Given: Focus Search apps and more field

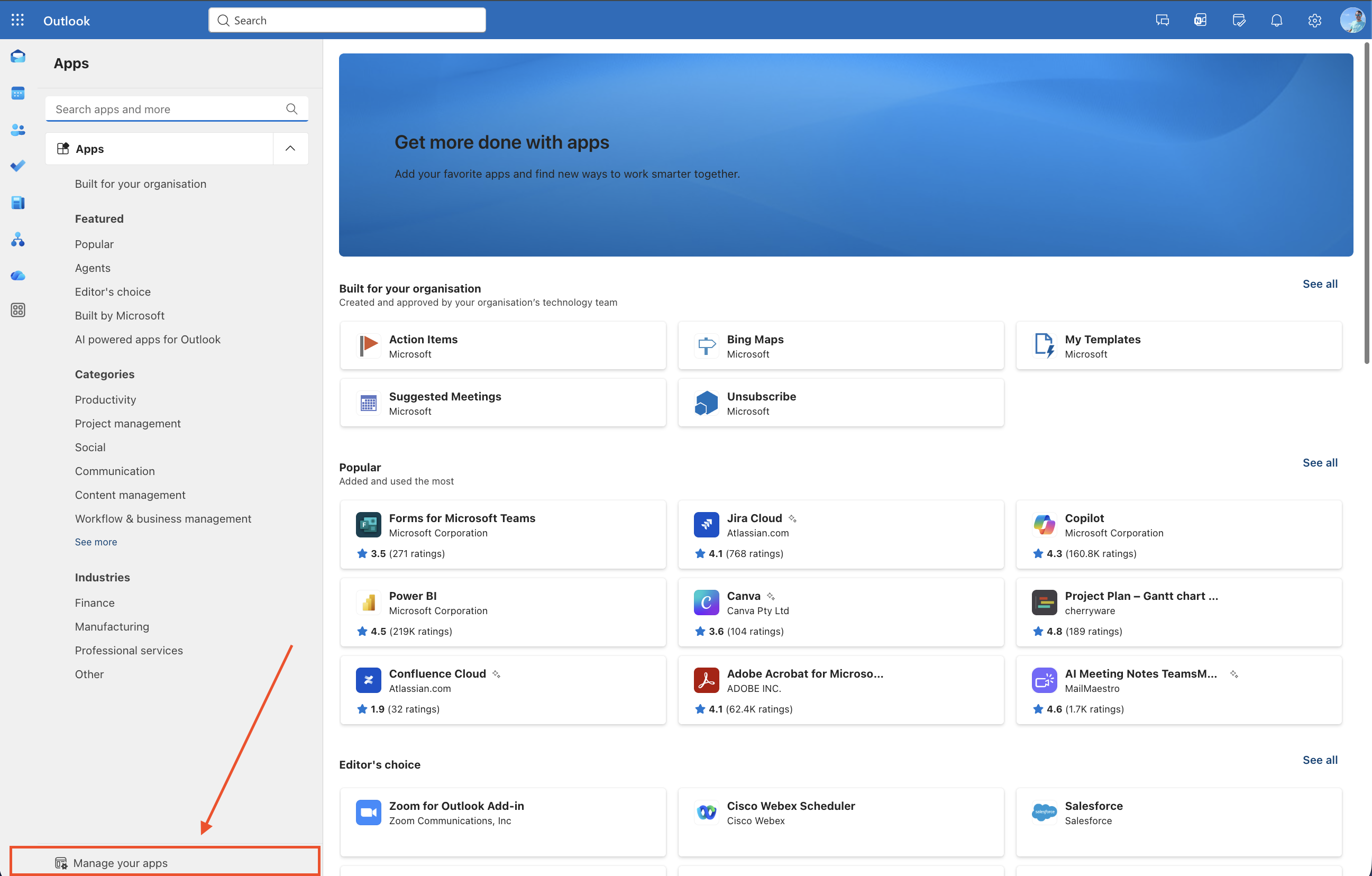Looking at the screenshot, I should coord(177,109).
